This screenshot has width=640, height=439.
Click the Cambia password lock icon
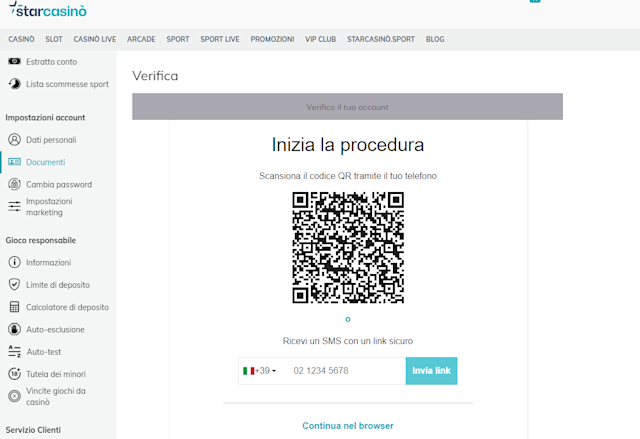click(14, 184)
